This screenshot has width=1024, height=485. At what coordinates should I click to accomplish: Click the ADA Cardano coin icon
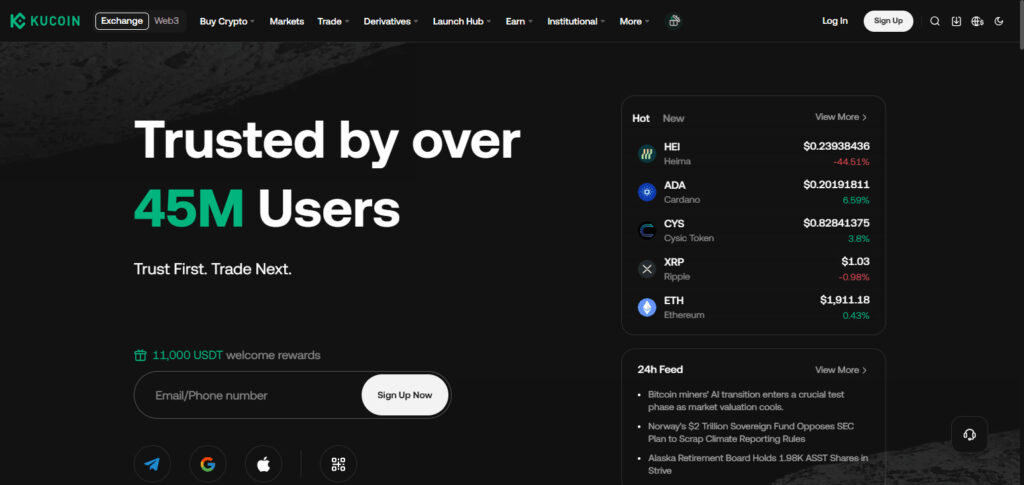coord(647,192)
